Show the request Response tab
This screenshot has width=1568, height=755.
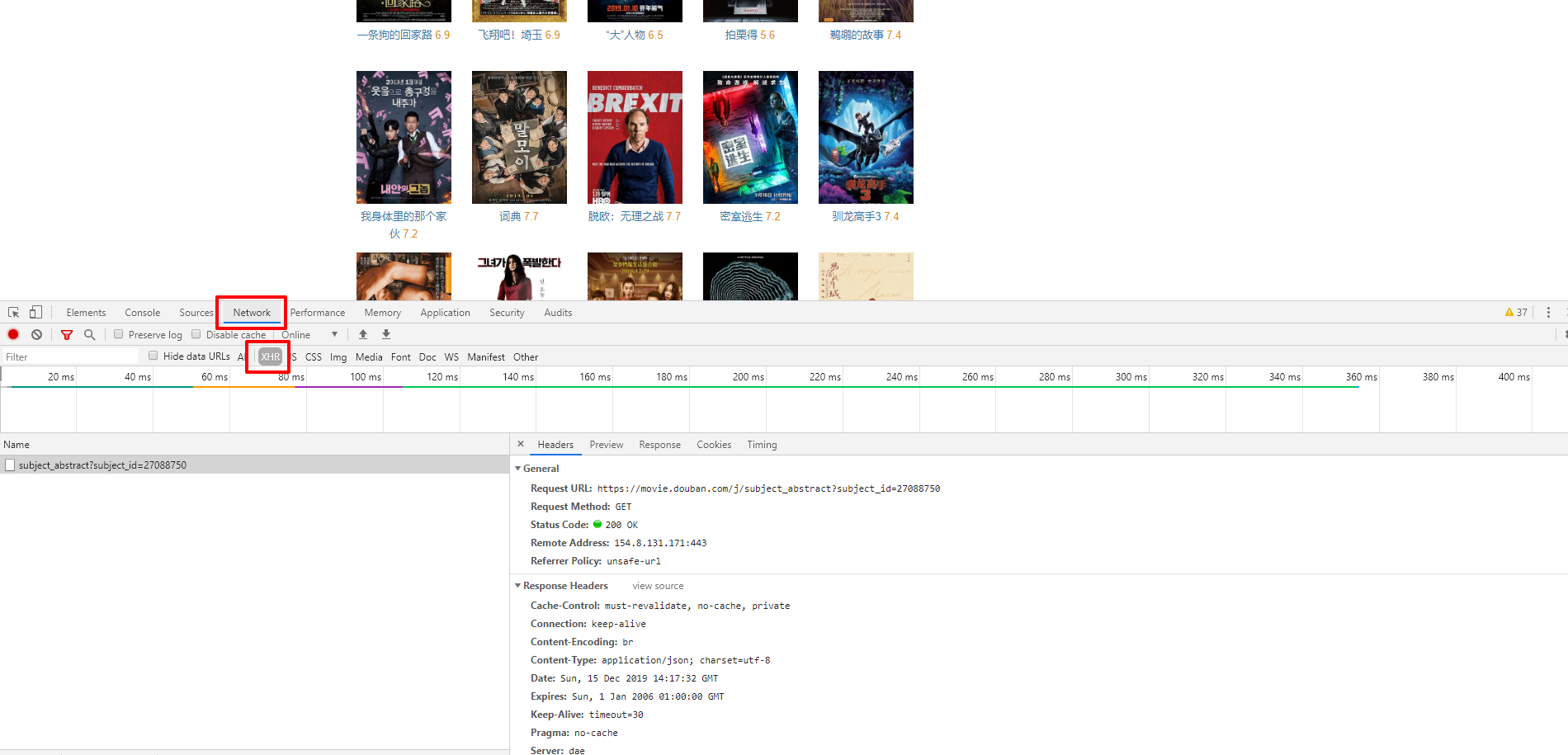pos(660,445)
